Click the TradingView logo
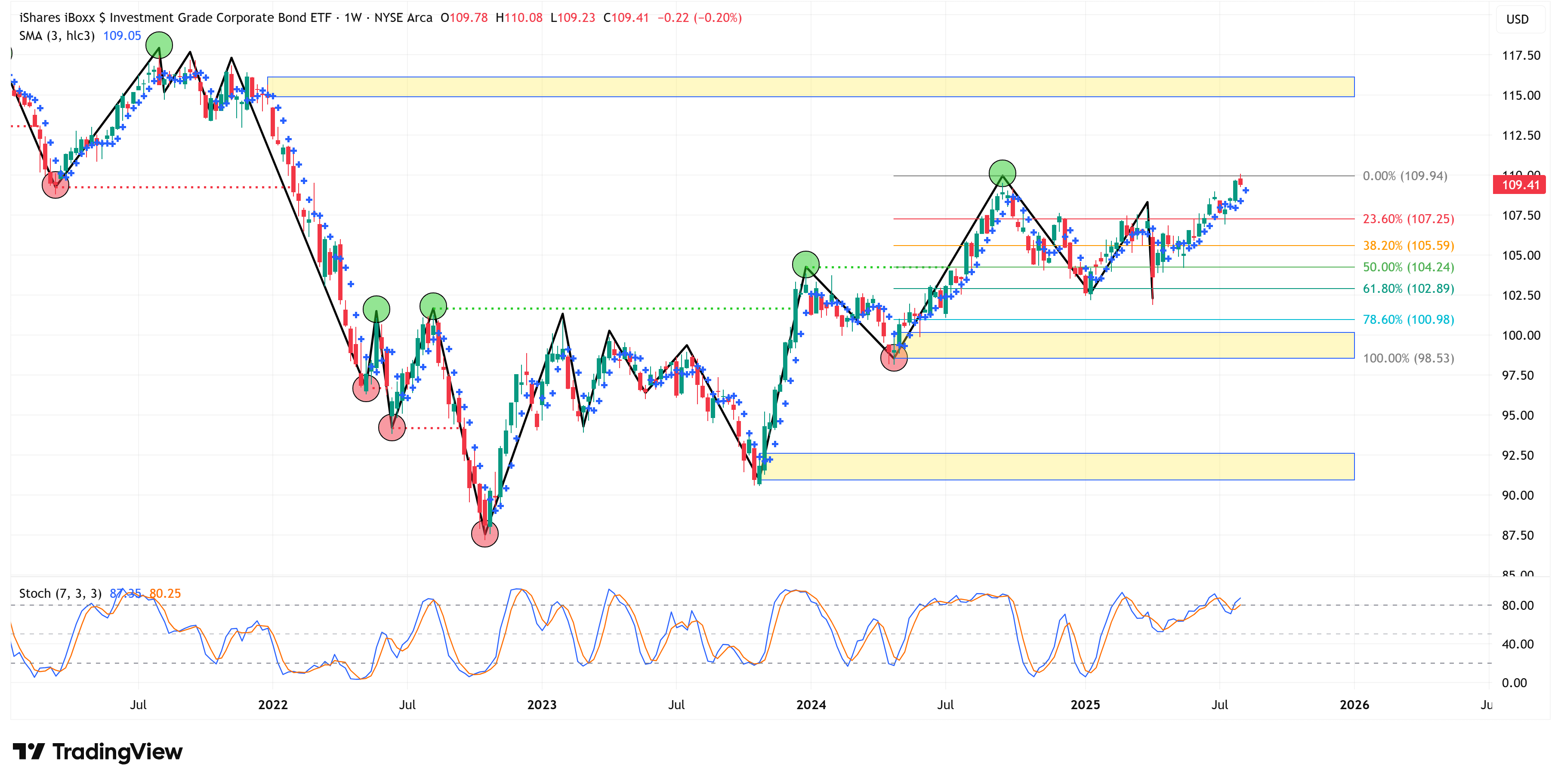 click(x=97, y=751)
